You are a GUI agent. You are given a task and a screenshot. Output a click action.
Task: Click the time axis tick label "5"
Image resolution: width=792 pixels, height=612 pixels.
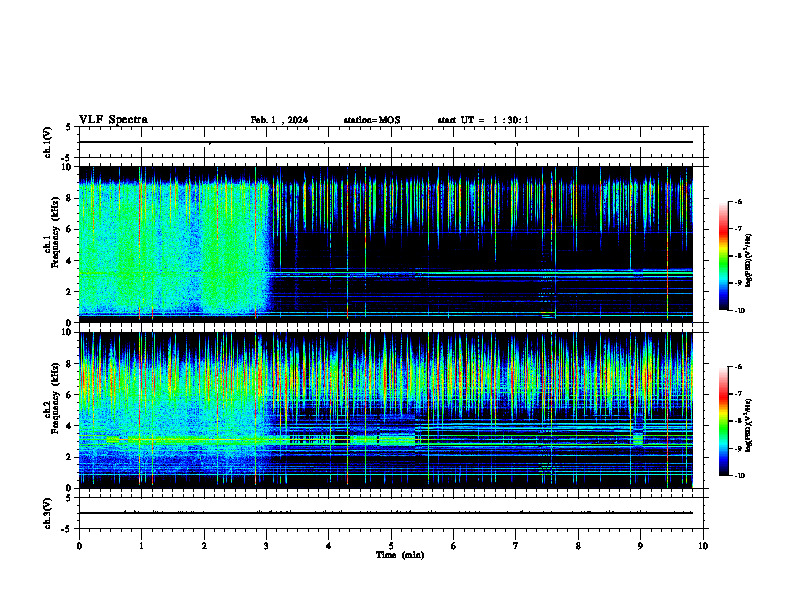[x=391, y=546]
